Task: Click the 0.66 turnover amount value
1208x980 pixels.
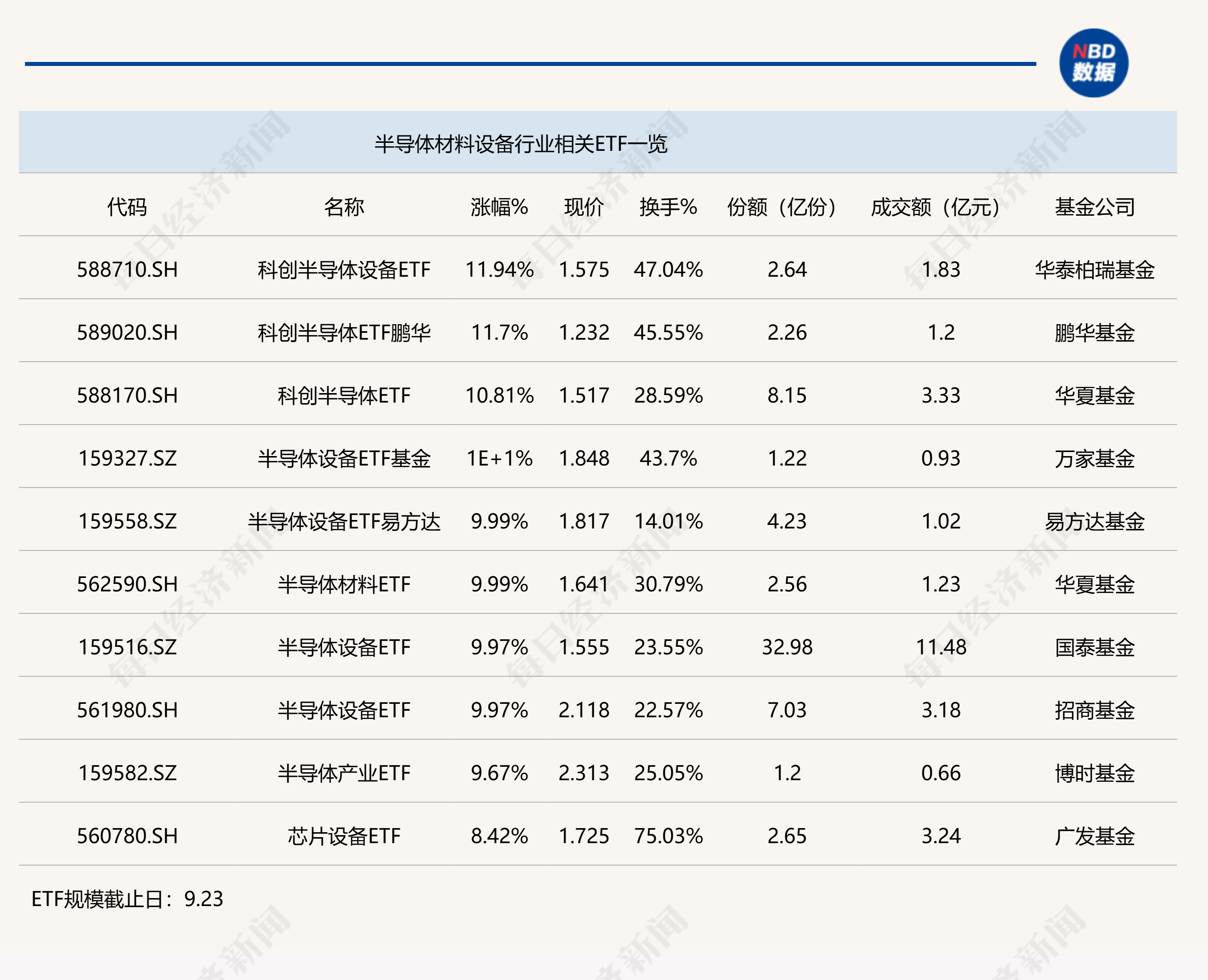Action: coord(941,773)
